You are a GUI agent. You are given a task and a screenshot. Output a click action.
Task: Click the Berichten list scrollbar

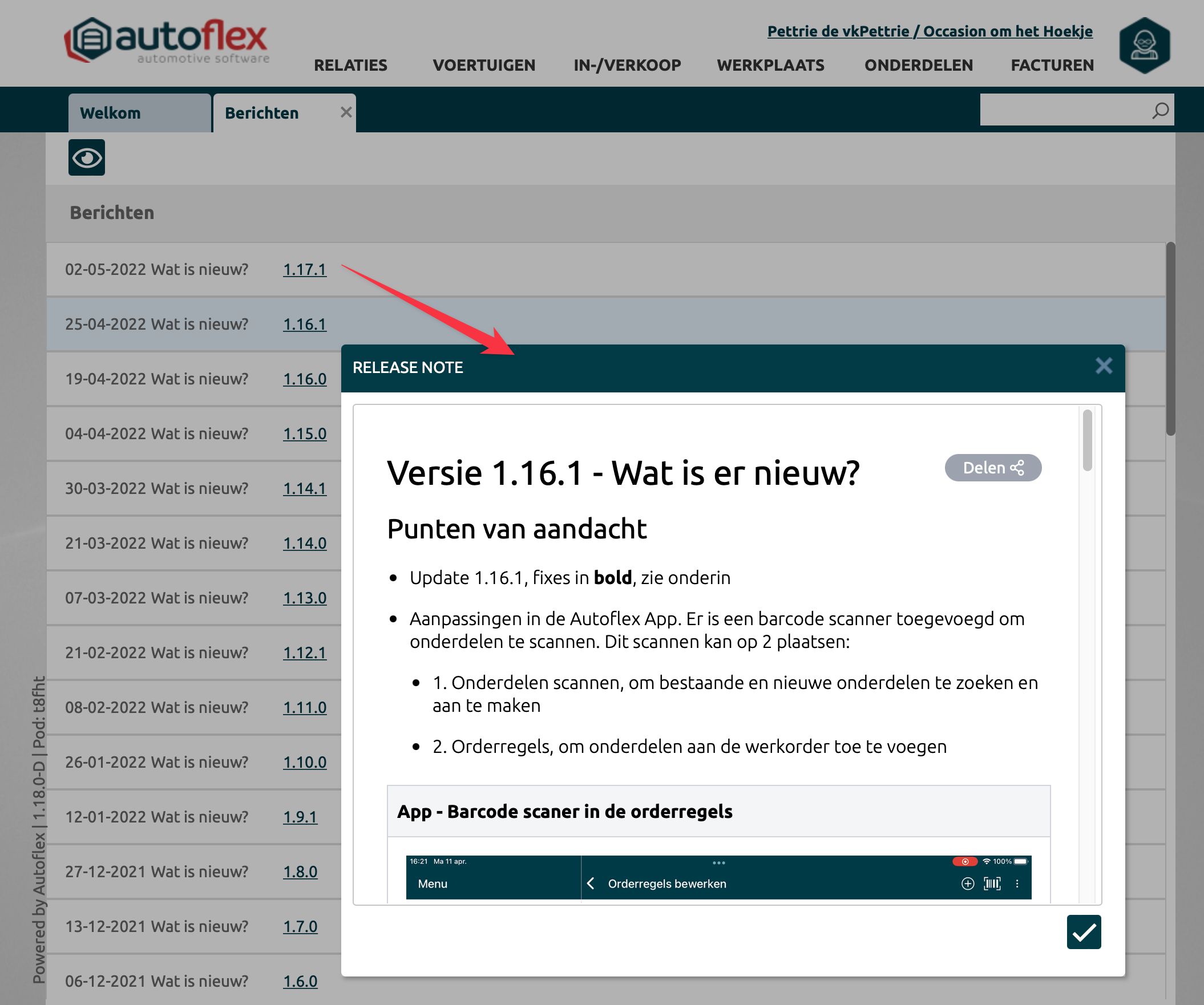[1170, 338]
